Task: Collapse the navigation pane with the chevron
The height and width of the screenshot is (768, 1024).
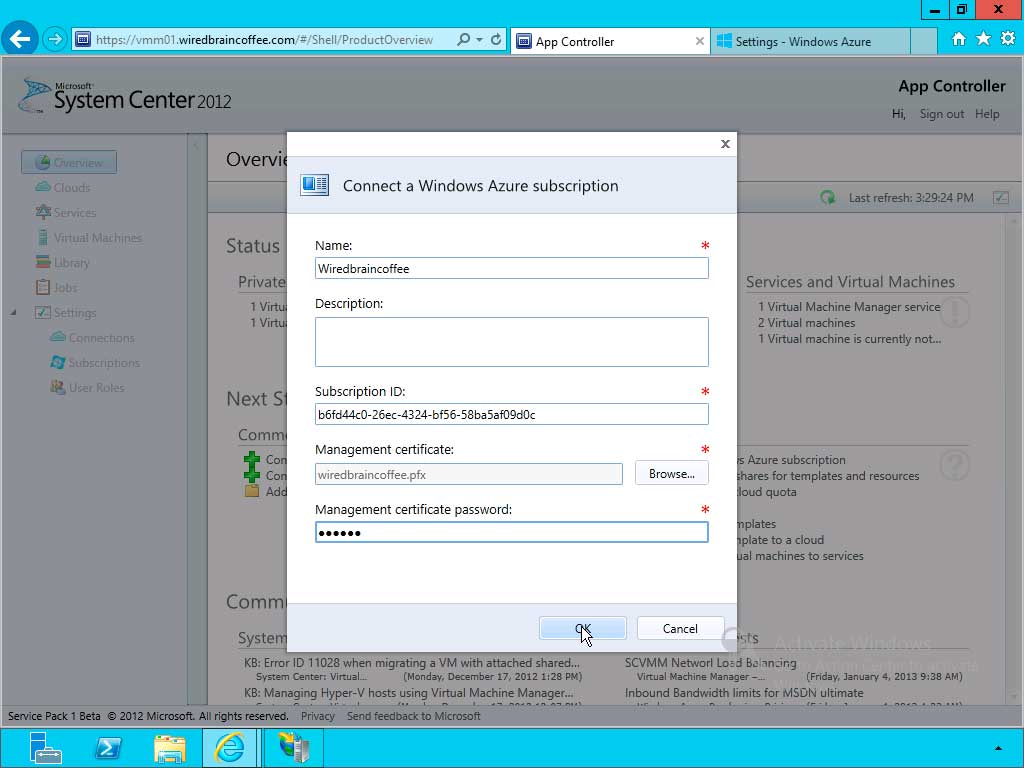Action: click(196, 144)
